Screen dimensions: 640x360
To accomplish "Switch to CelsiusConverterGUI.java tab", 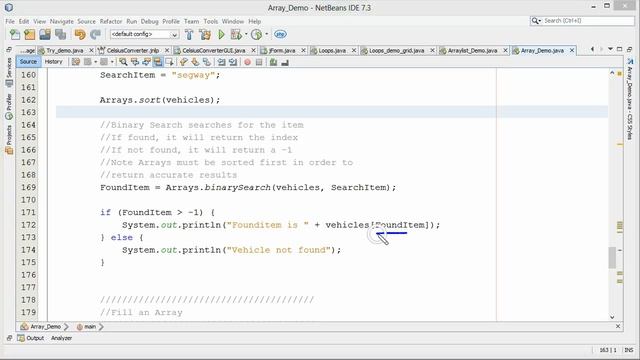I will [x=213, y=51].
